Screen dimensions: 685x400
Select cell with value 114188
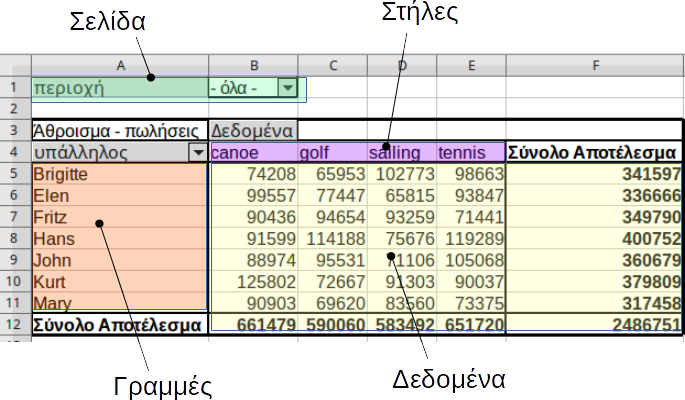(x=333, y=238)
